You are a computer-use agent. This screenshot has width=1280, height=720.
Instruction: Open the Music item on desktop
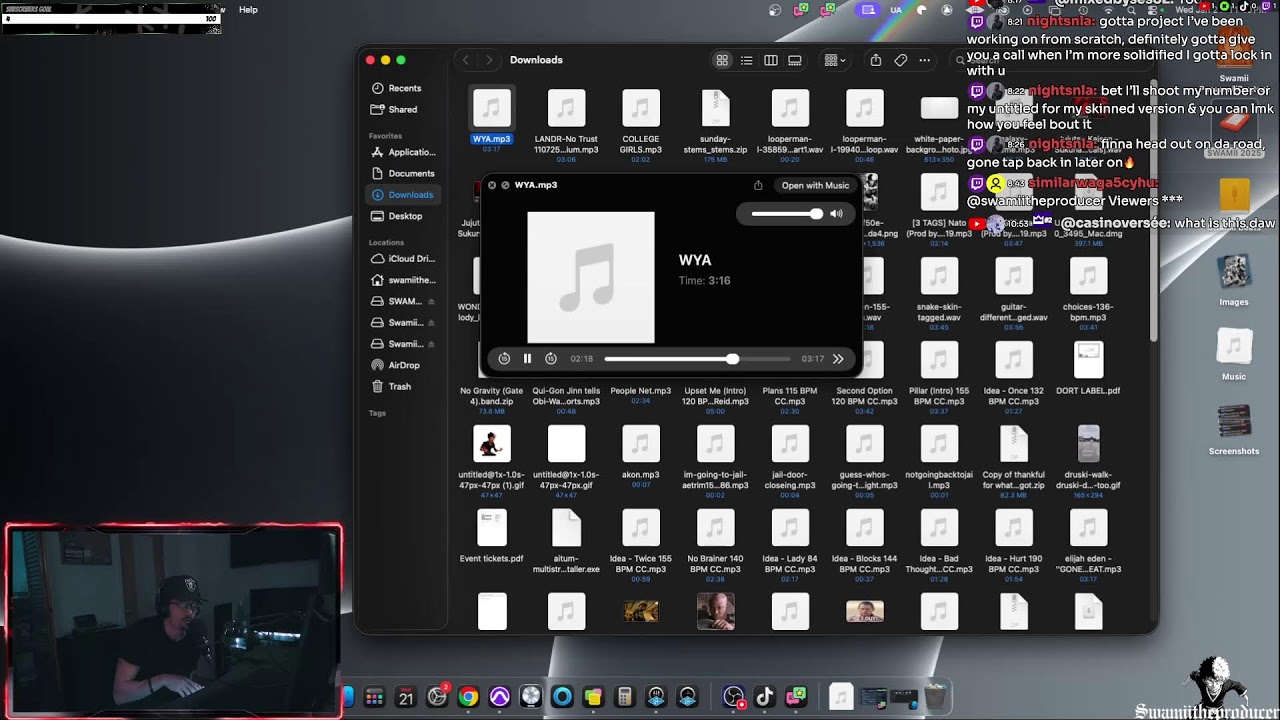1234,354
